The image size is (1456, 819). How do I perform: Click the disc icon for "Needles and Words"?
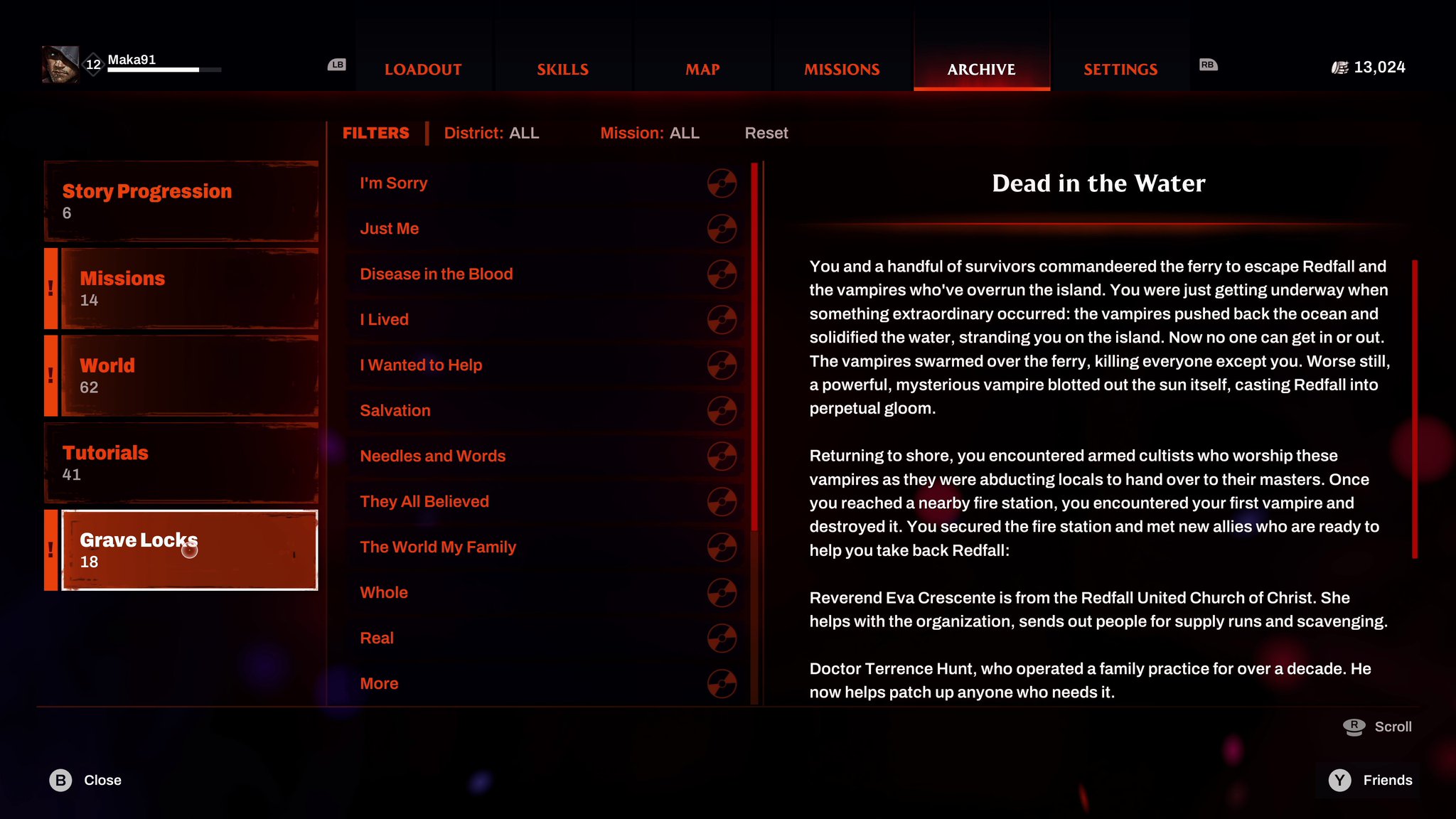click(x=722, y=456)
